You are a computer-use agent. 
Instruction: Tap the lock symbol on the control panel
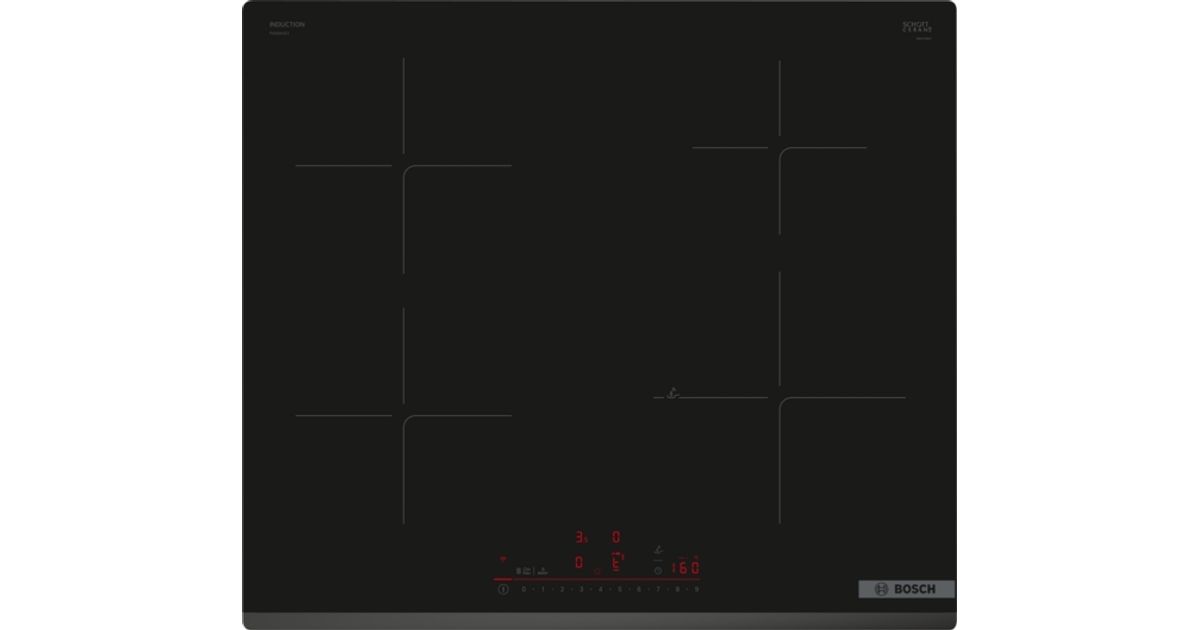click(519, 571)
